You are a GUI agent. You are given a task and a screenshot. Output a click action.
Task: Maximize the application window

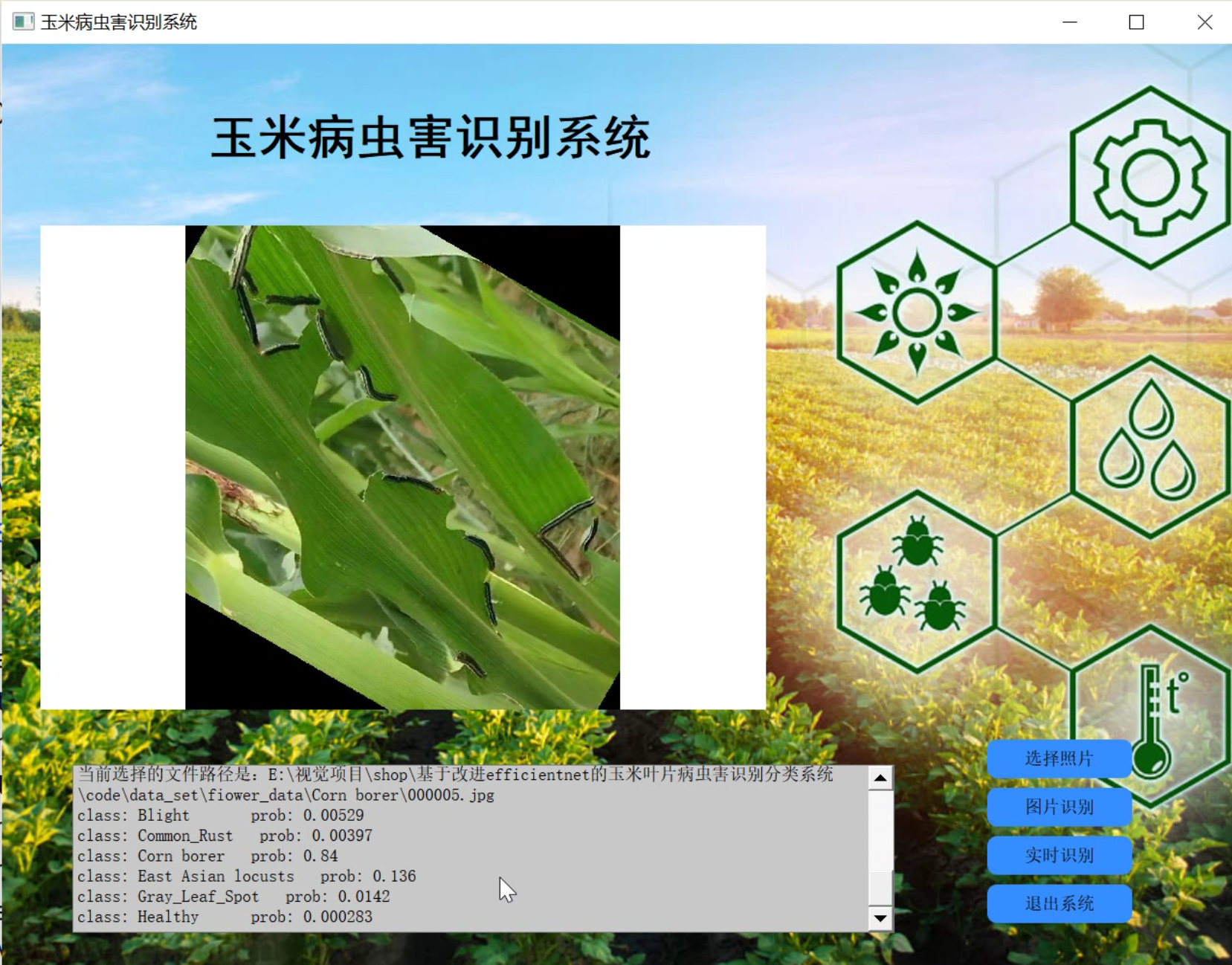click(1136, 22)
